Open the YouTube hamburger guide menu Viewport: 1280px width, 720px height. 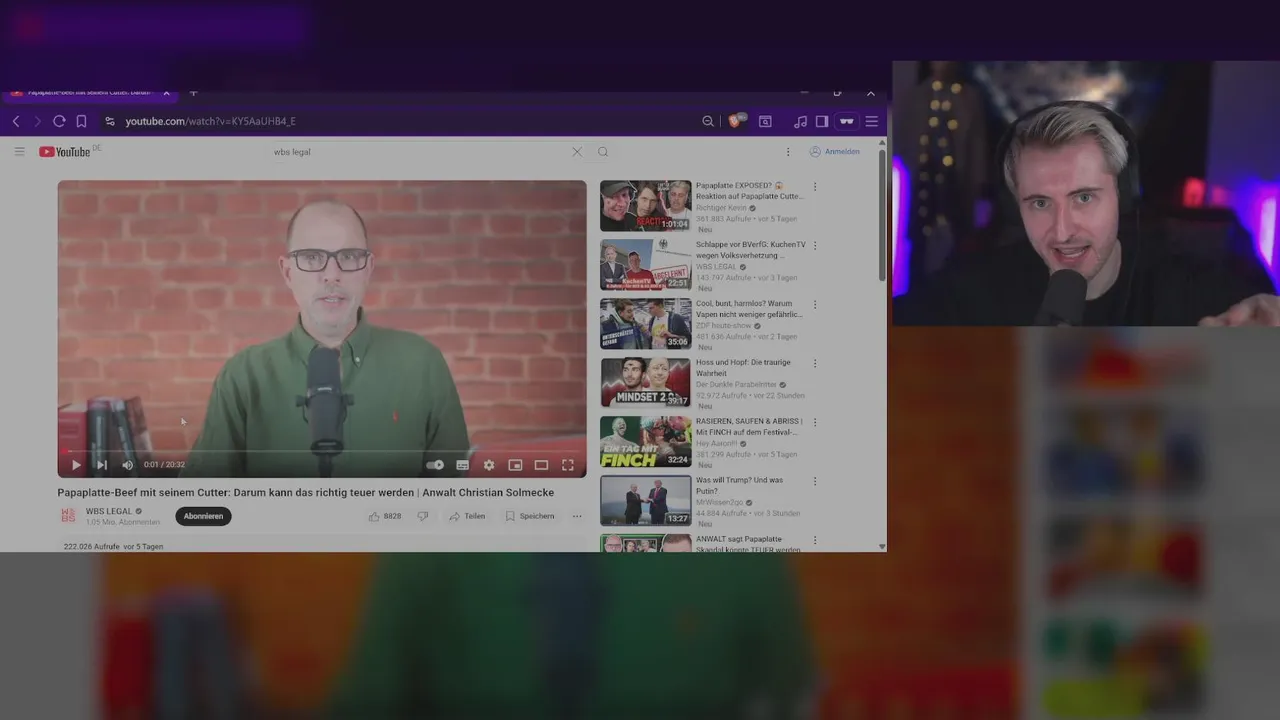tap(19, 152)
